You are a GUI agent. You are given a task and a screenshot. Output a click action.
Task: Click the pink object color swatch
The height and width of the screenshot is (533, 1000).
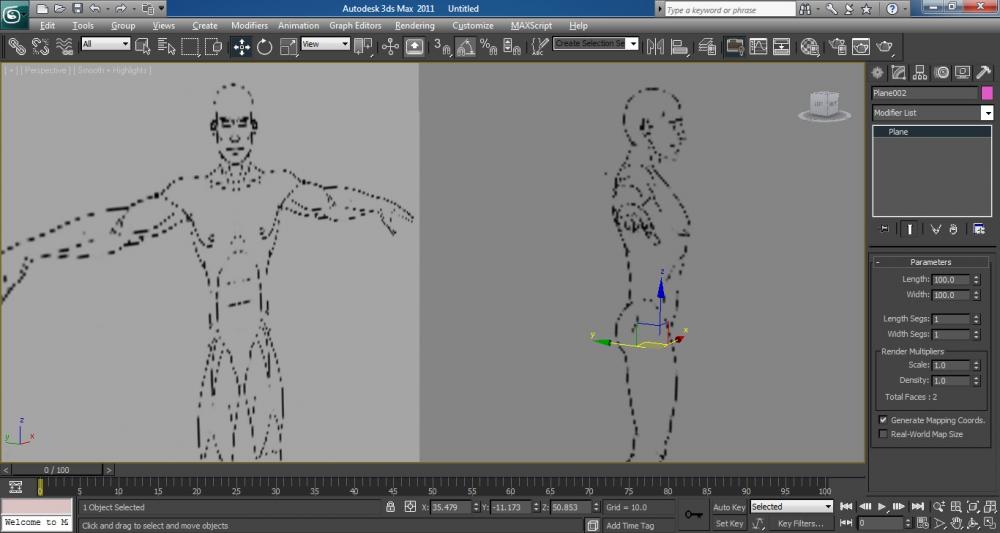[x=987, y=93]
